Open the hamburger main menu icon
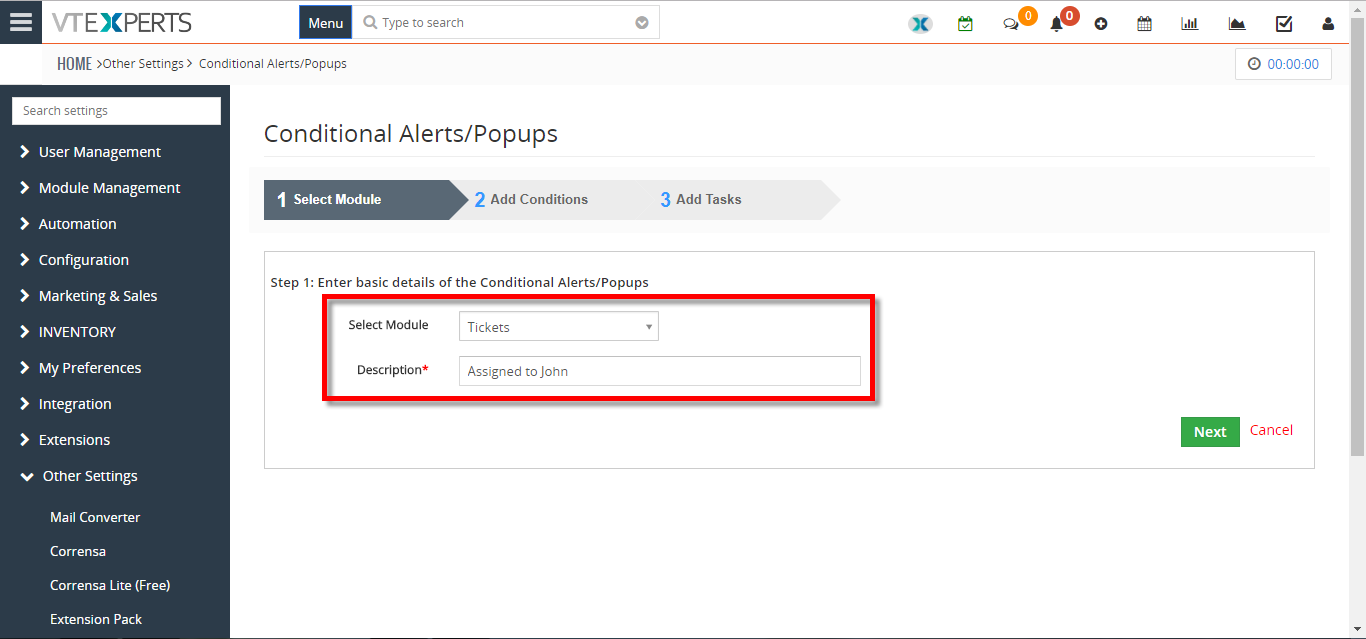The image size is (1366, 639). tap(21, 22)
